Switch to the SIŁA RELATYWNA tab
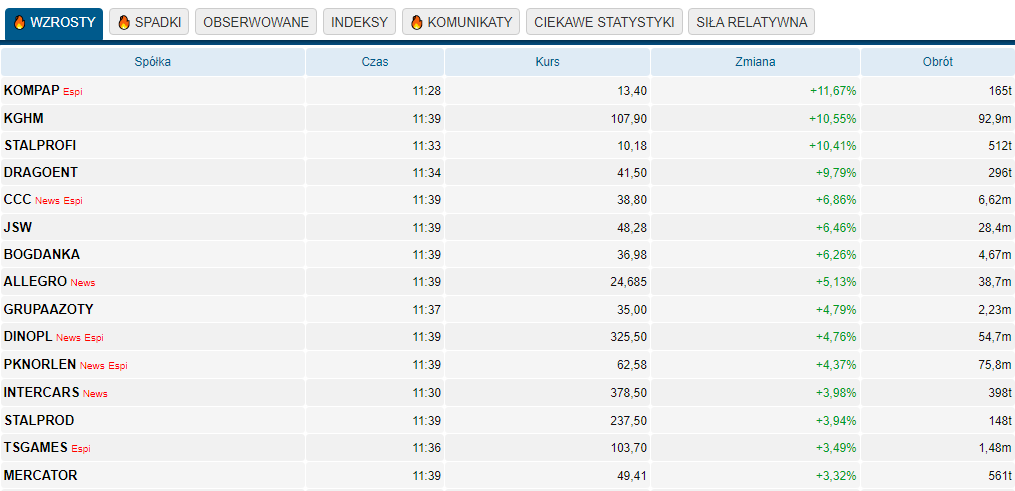Viewport: 1015px width, 491px height. 752,22
